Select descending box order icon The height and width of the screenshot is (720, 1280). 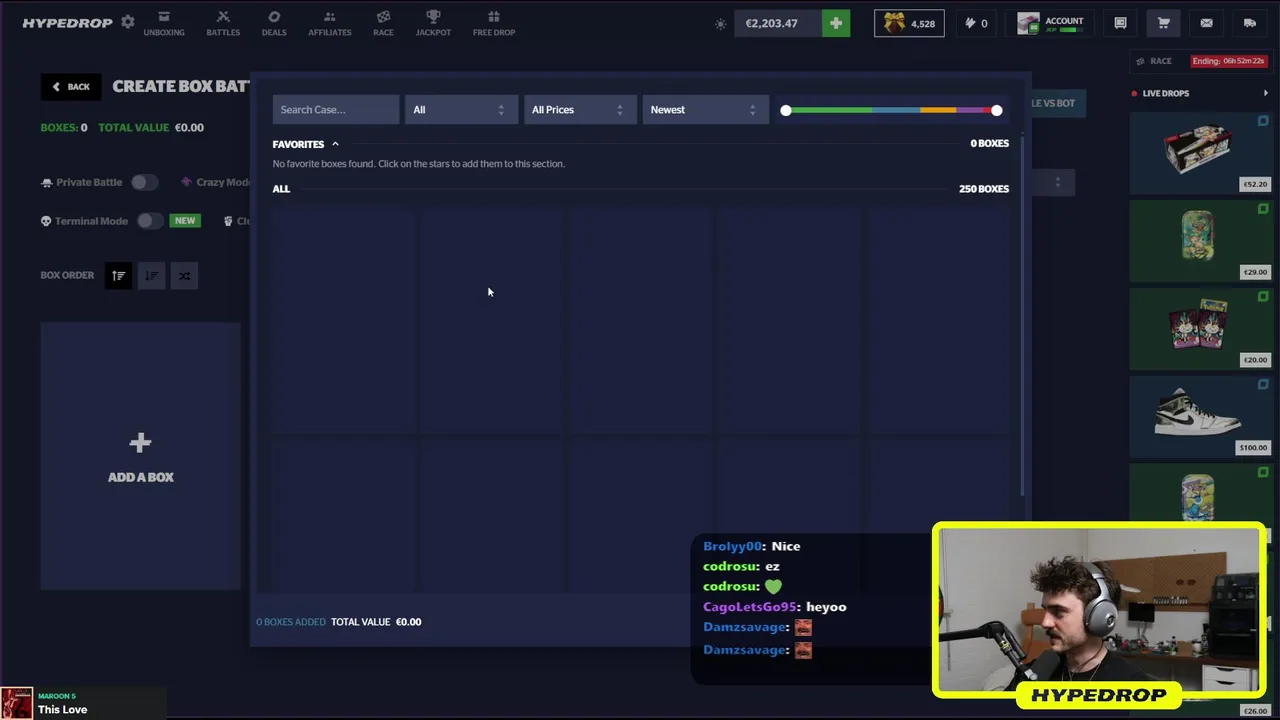(x=151, y=276)
